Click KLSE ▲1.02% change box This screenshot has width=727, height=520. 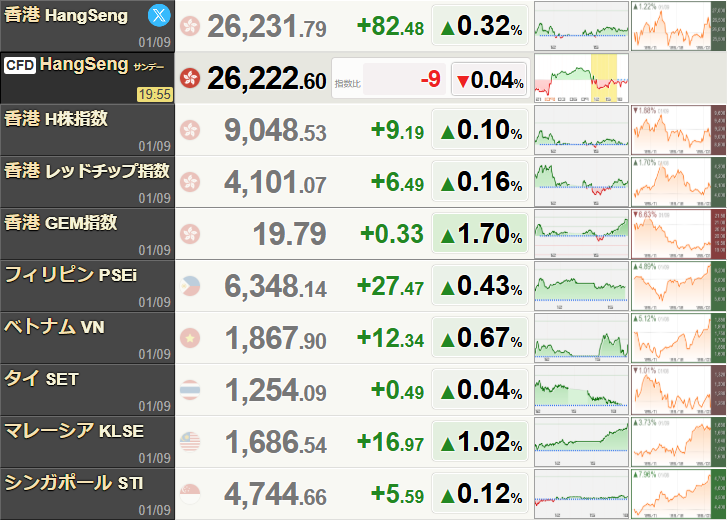[480, 441]
